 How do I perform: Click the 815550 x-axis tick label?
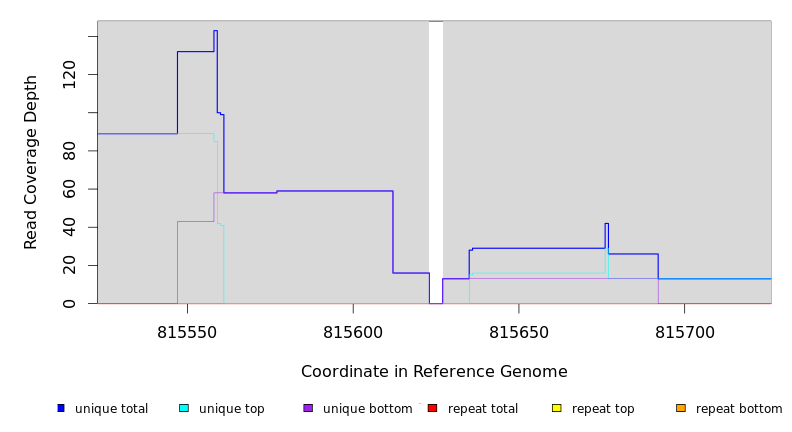pyautogui.click(x=187, y=332)
